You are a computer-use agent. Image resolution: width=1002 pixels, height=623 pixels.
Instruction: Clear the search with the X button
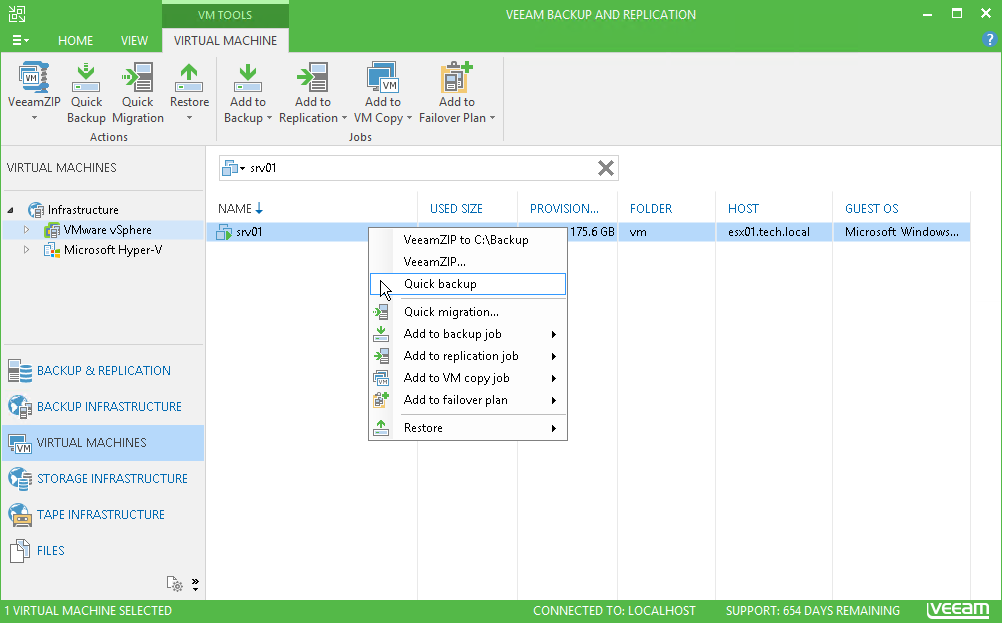click(x=606, y=168)
